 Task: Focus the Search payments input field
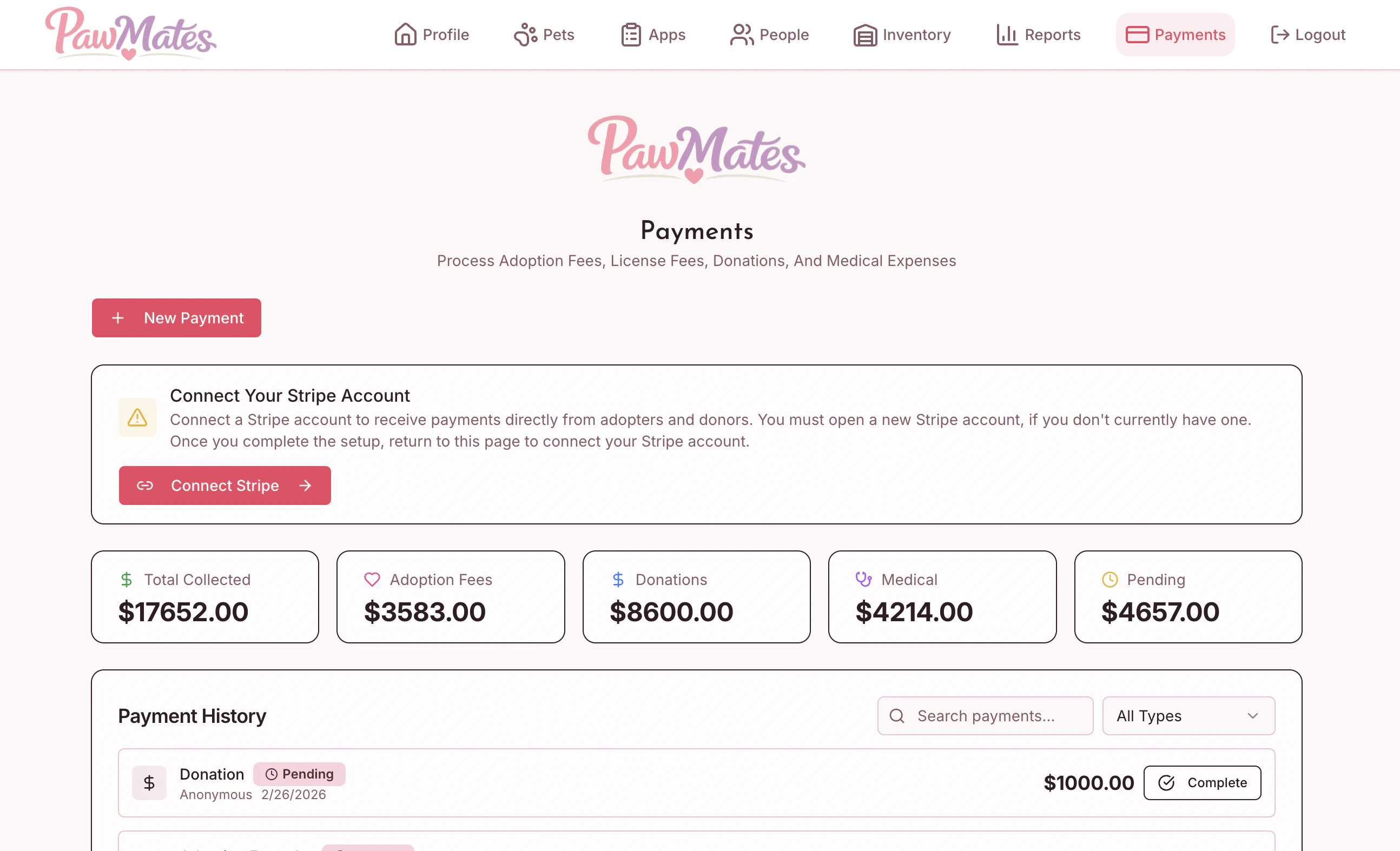(985, 715)
